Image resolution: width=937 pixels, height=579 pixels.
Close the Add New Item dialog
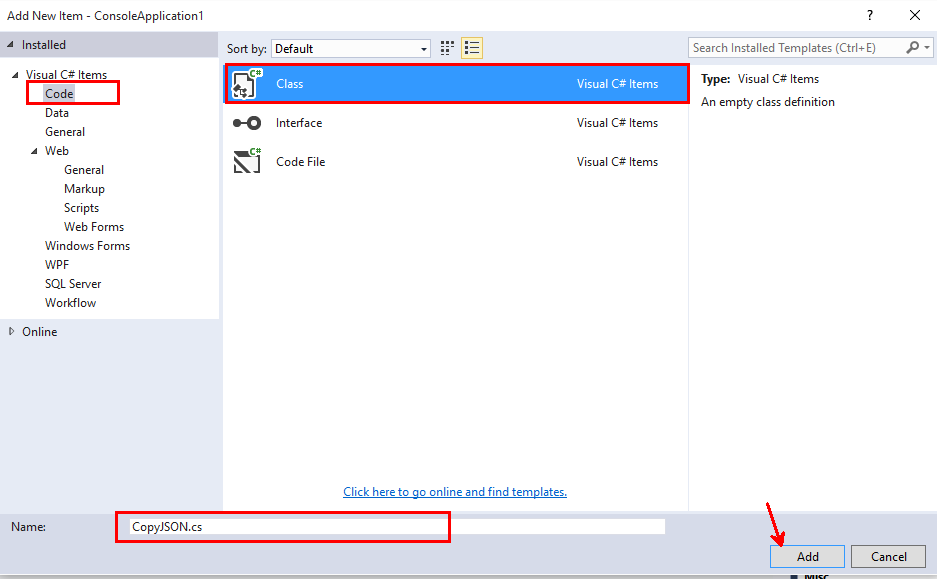[915, 15]
